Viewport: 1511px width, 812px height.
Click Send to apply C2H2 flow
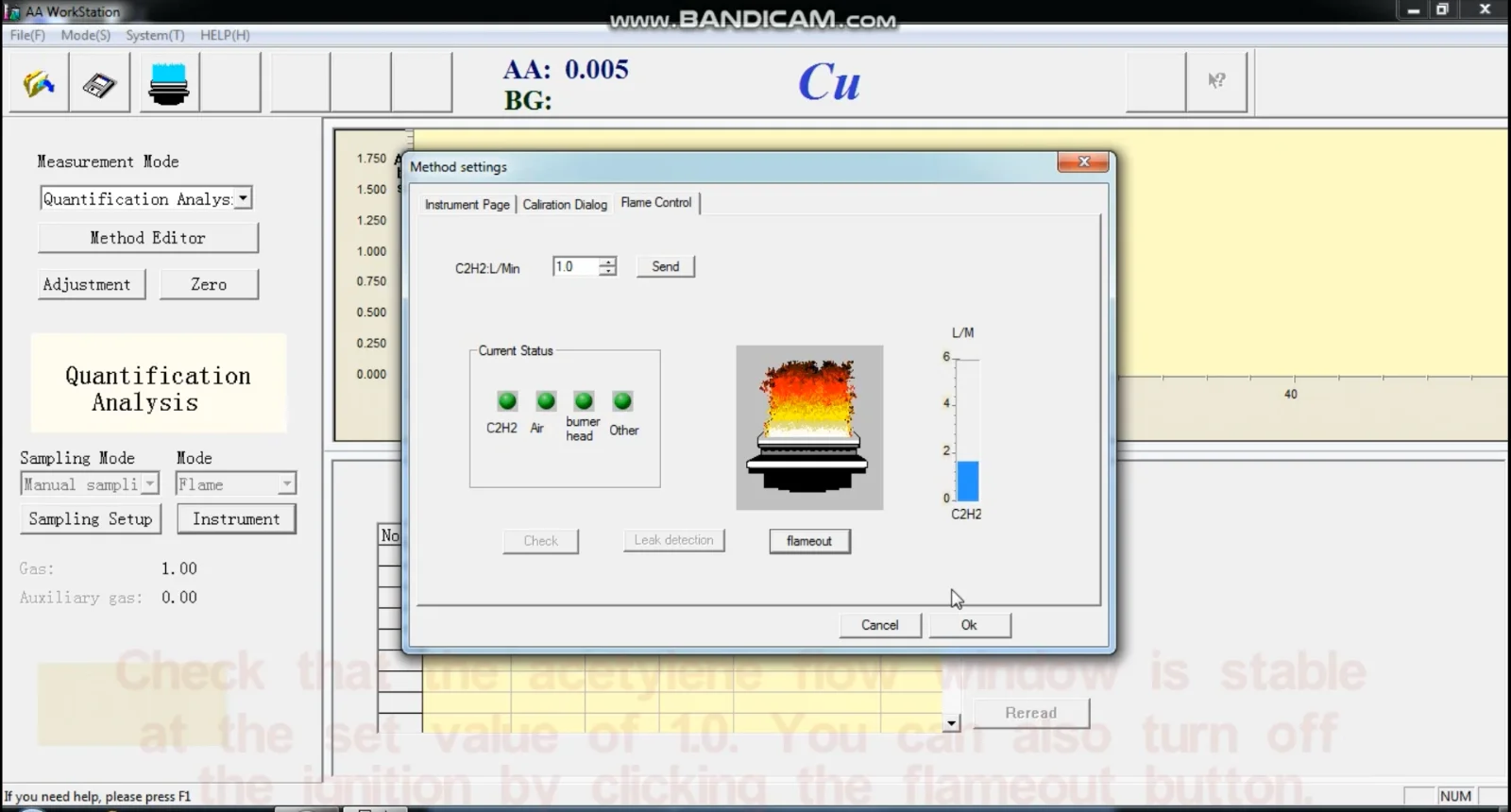click(x=665, y=266)
